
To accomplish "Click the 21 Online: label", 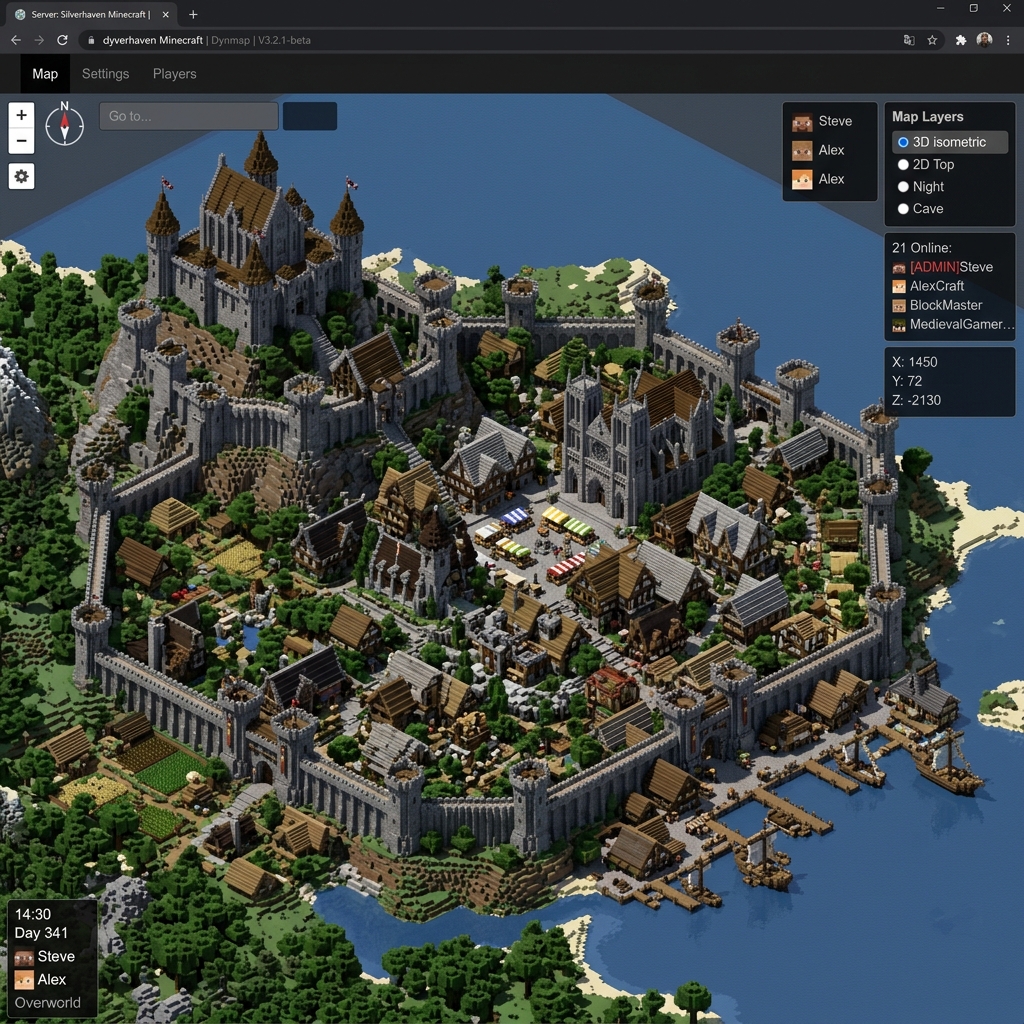I will click(x=921, y=248).
